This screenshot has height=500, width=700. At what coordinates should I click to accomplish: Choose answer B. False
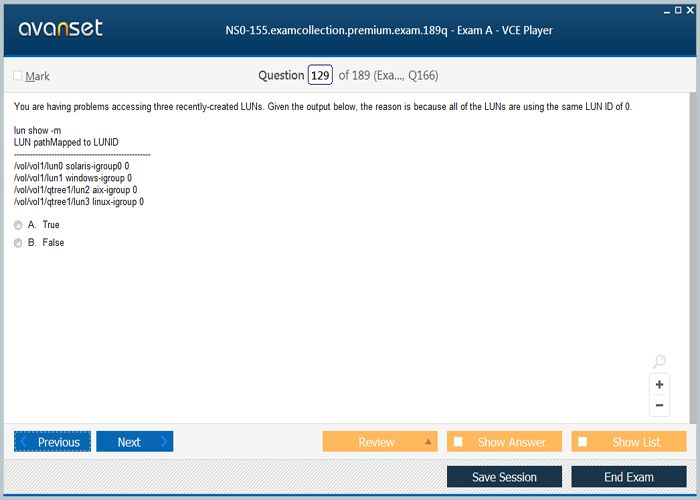(x=18, y=243)
